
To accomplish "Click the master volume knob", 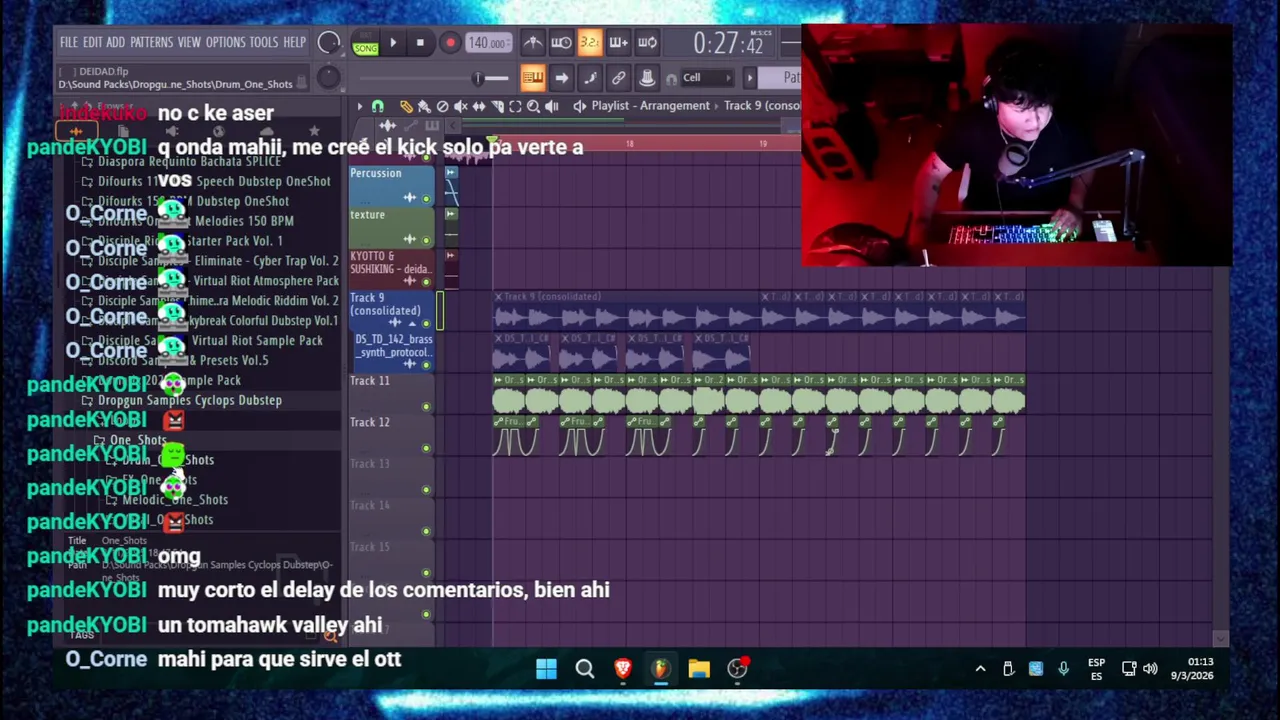I will tap(328, 42).
